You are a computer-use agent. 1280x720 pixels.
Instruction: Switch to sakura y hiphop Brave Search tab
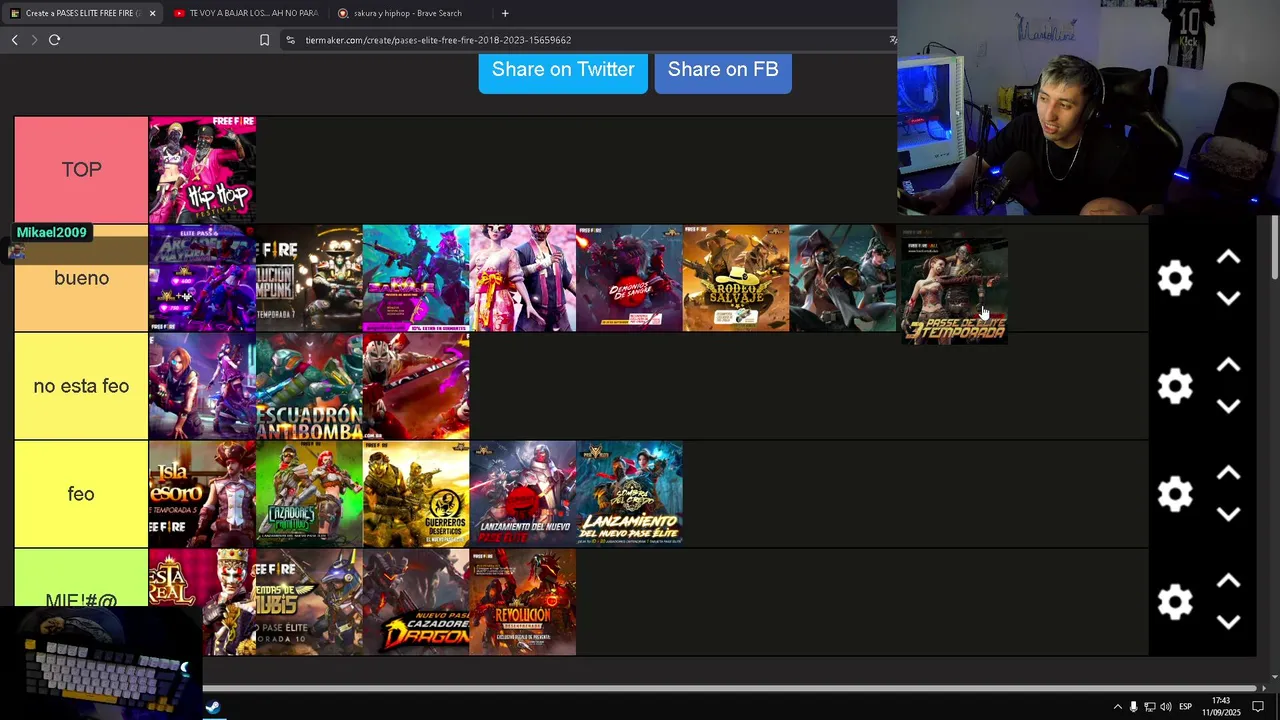(x=408, y=13)
